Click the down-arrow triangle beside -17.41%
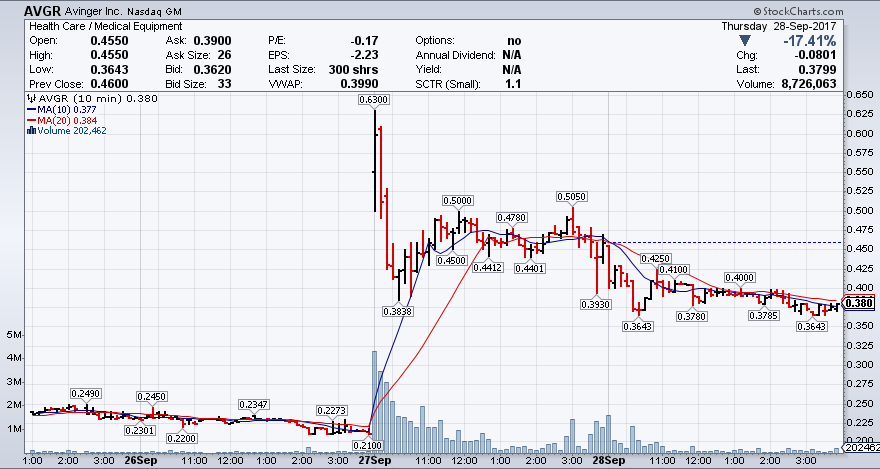This screenshot has height=469, width=880. tap(744, 40)
